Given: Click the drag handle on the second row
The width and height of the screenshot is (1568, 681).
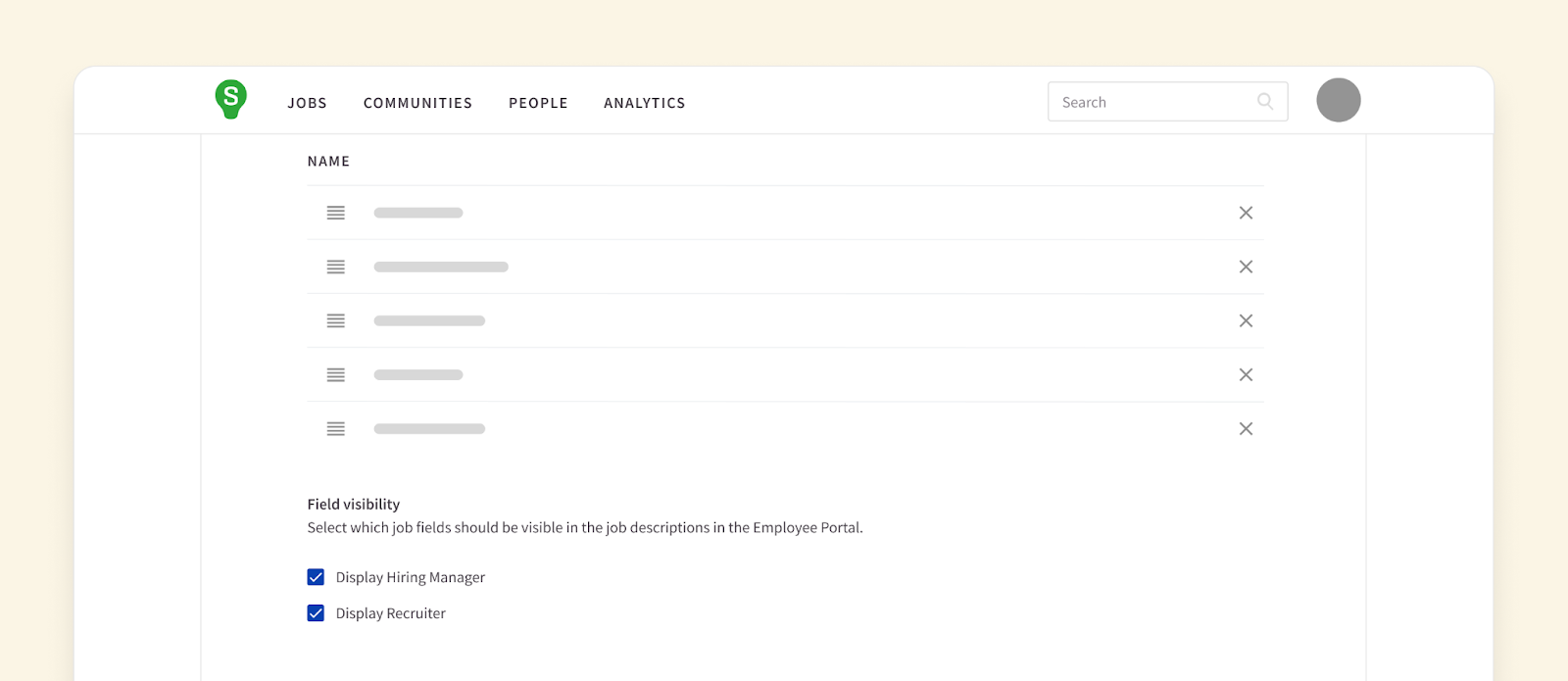Looking at the screenshot, I should click(336, 267).
